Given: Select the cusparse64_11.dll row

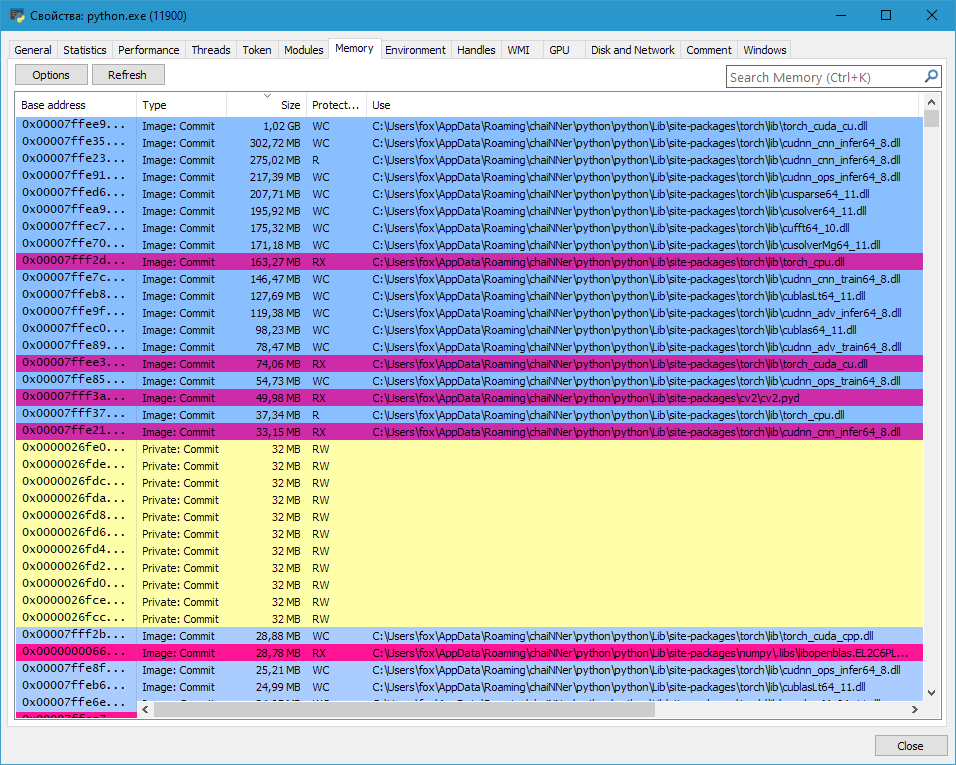Looking at the screenshot, I should coord(469,194).
